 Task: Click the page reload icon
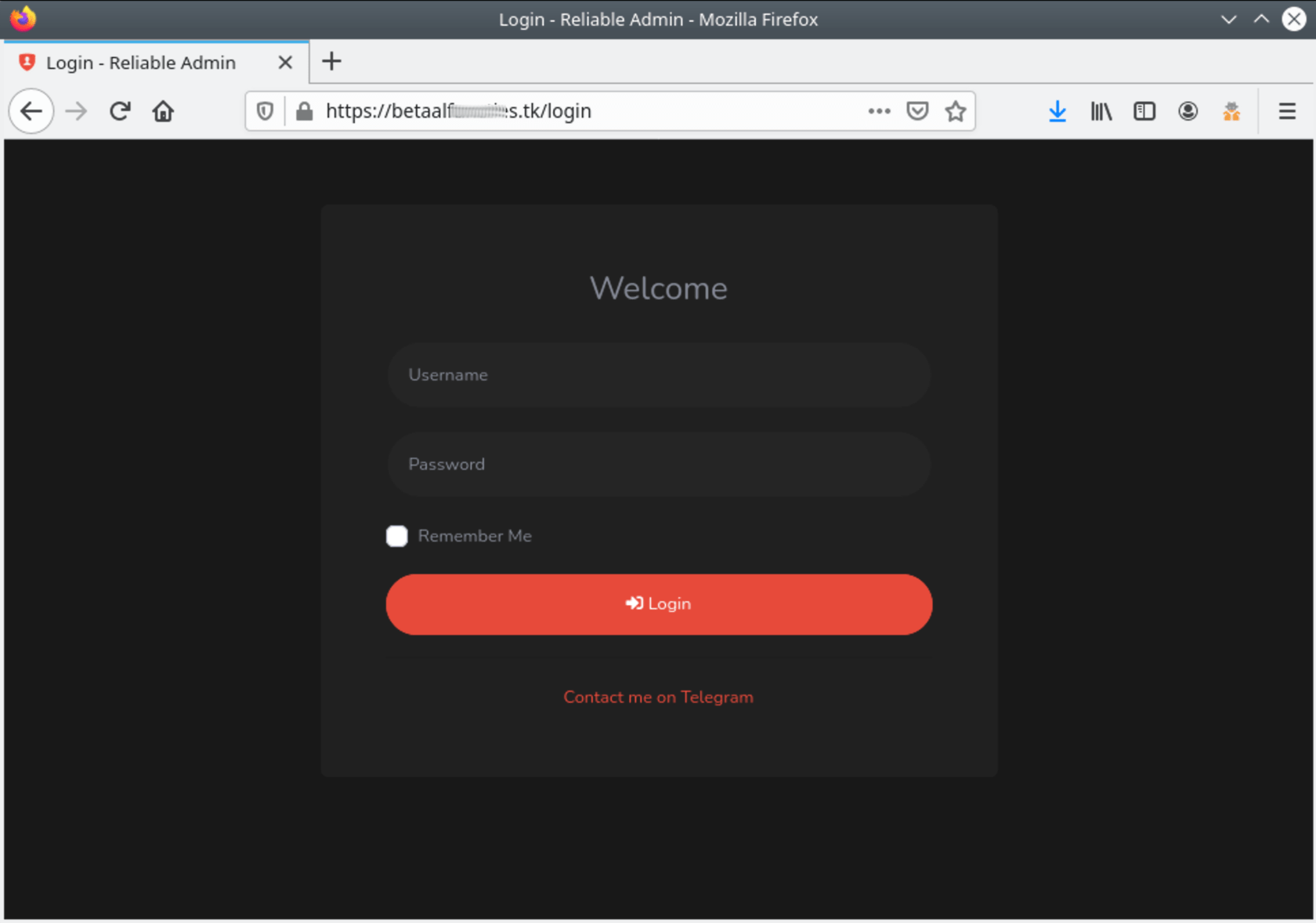(119, 110)
